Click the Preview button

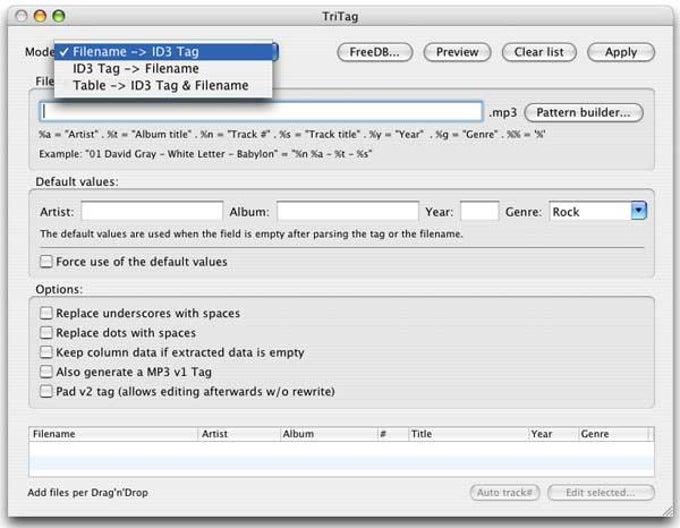[457, 52]
